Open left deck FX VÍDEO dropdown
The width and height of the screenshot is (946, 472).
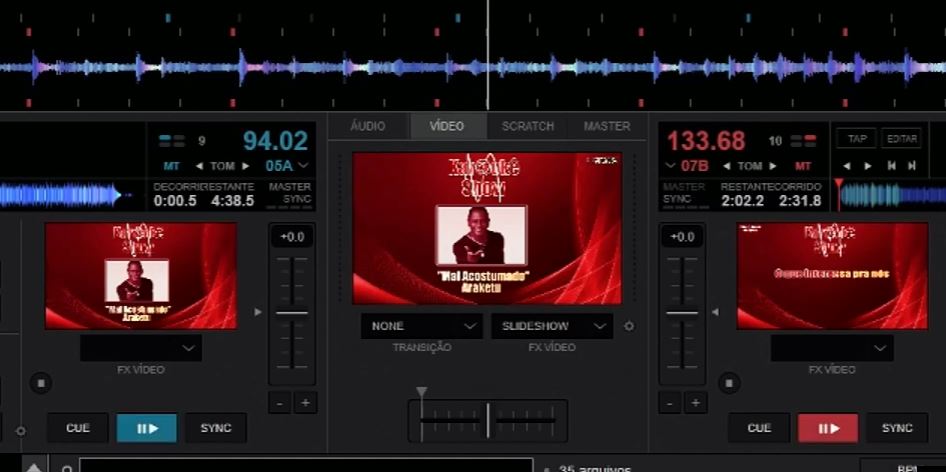[x=141, y=348]
